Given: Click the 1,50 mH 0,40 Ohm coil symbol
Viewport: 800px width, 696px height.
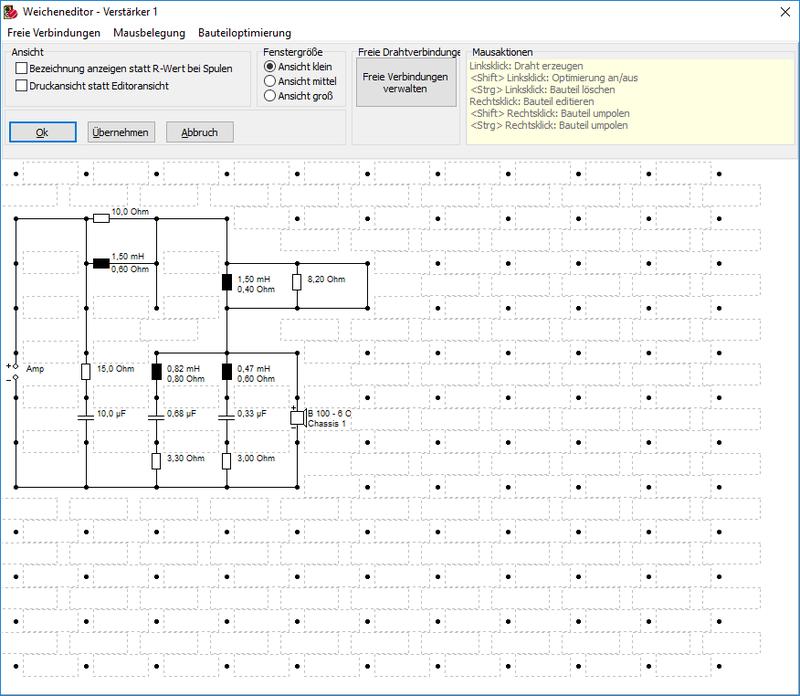Looking at the screenshot, I should tap(227, 282).
